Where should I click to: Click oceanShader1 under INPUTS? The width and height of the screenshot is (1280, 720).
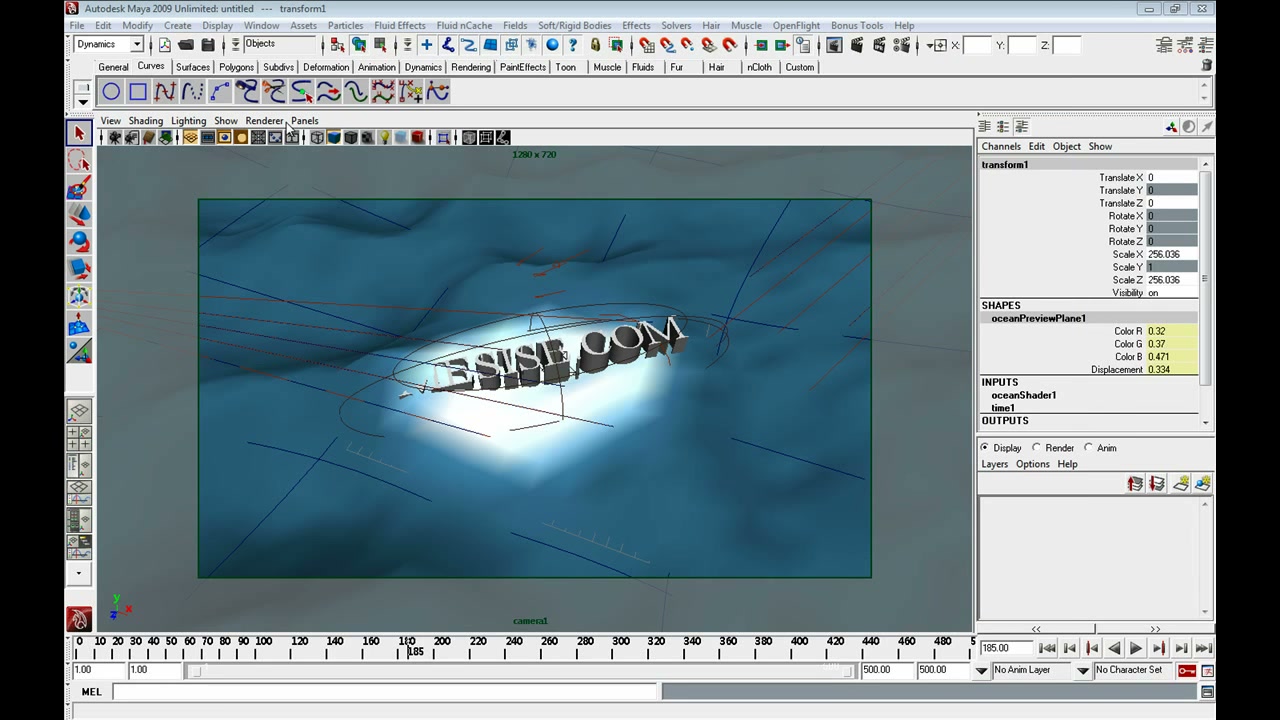pyautogui.click(x=1023, y=395)
